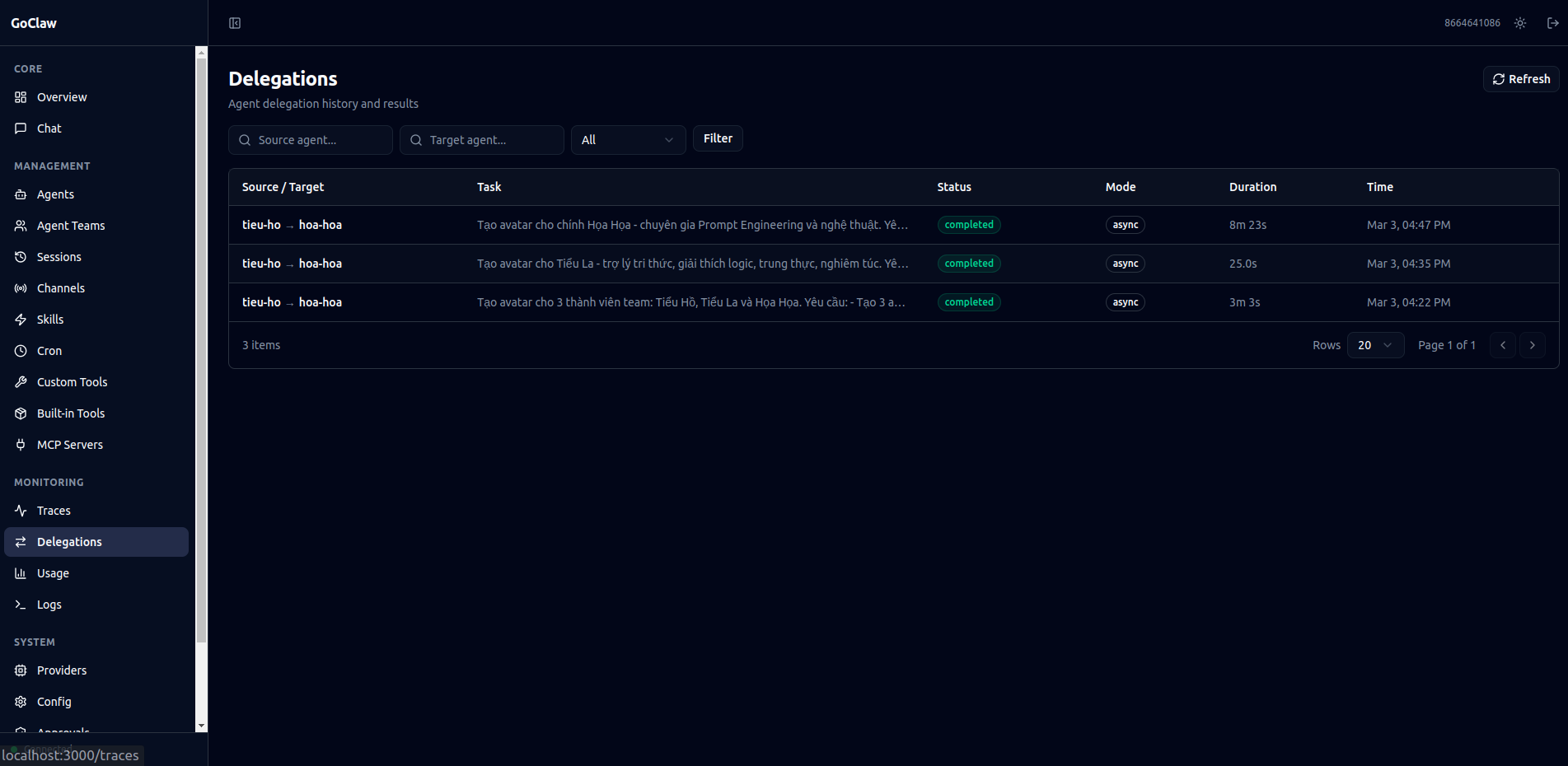
Task: Open Cron clock icon entry
Action: [21, 351]
